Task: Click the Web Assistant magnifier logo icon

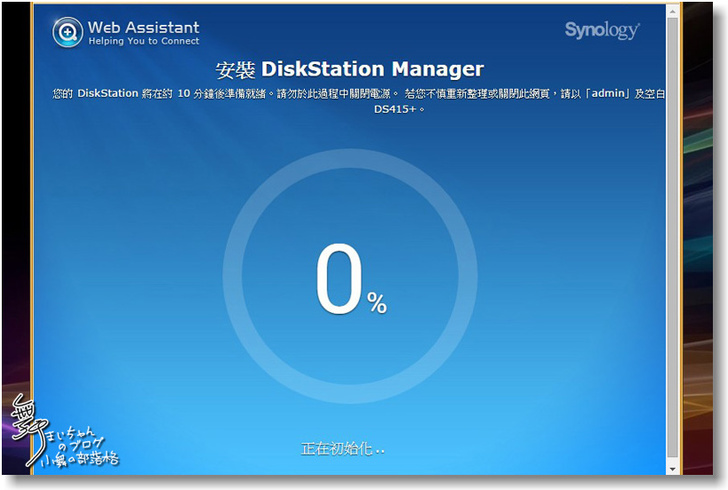Action: [68, 32]
